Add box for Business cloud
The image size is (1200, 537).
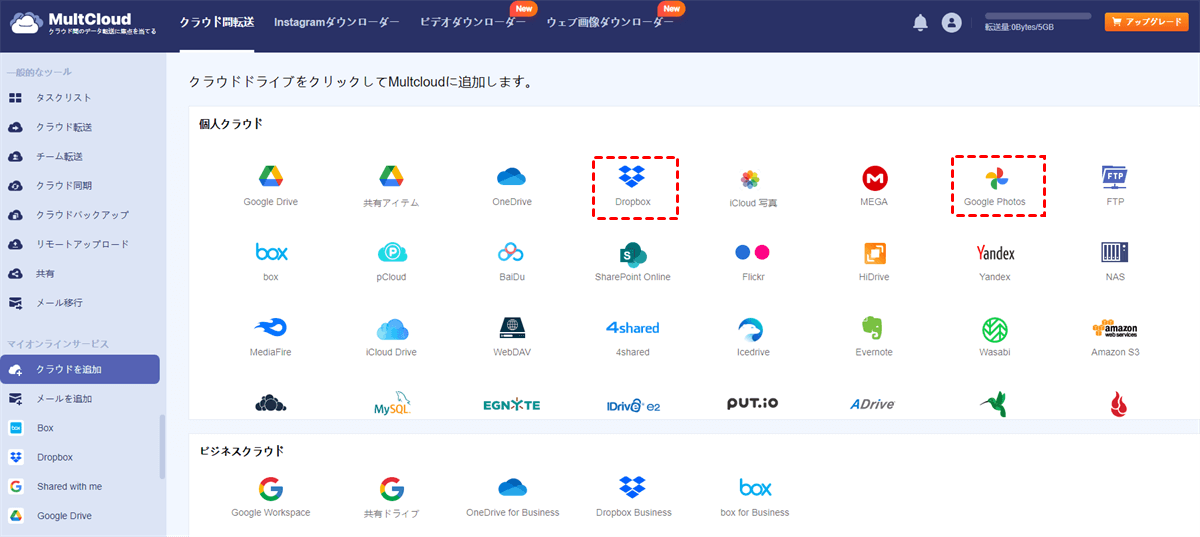(755, 496)
